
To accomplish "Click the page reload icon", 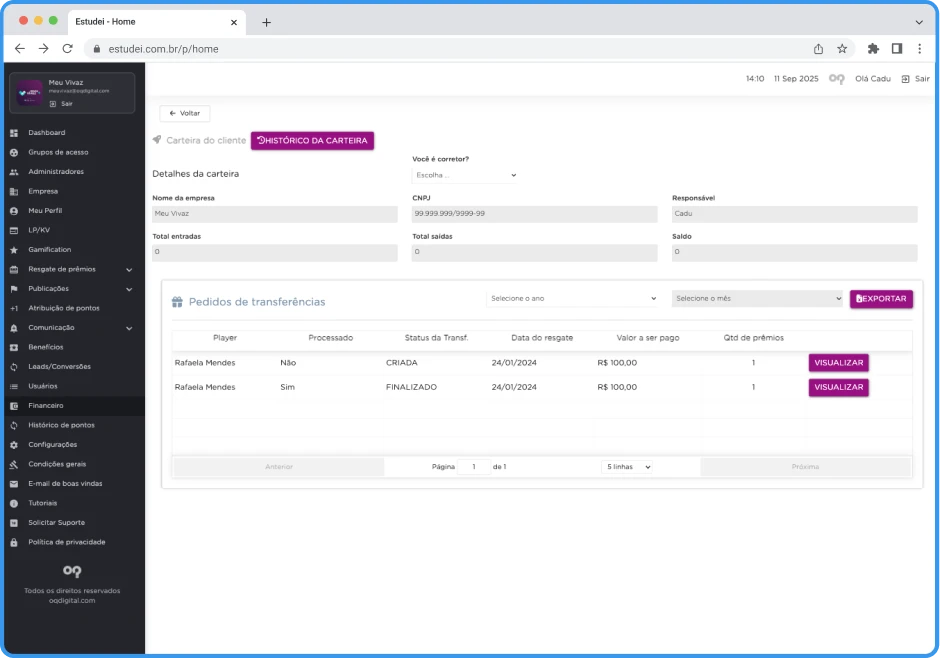I will [x=67, y=48].
